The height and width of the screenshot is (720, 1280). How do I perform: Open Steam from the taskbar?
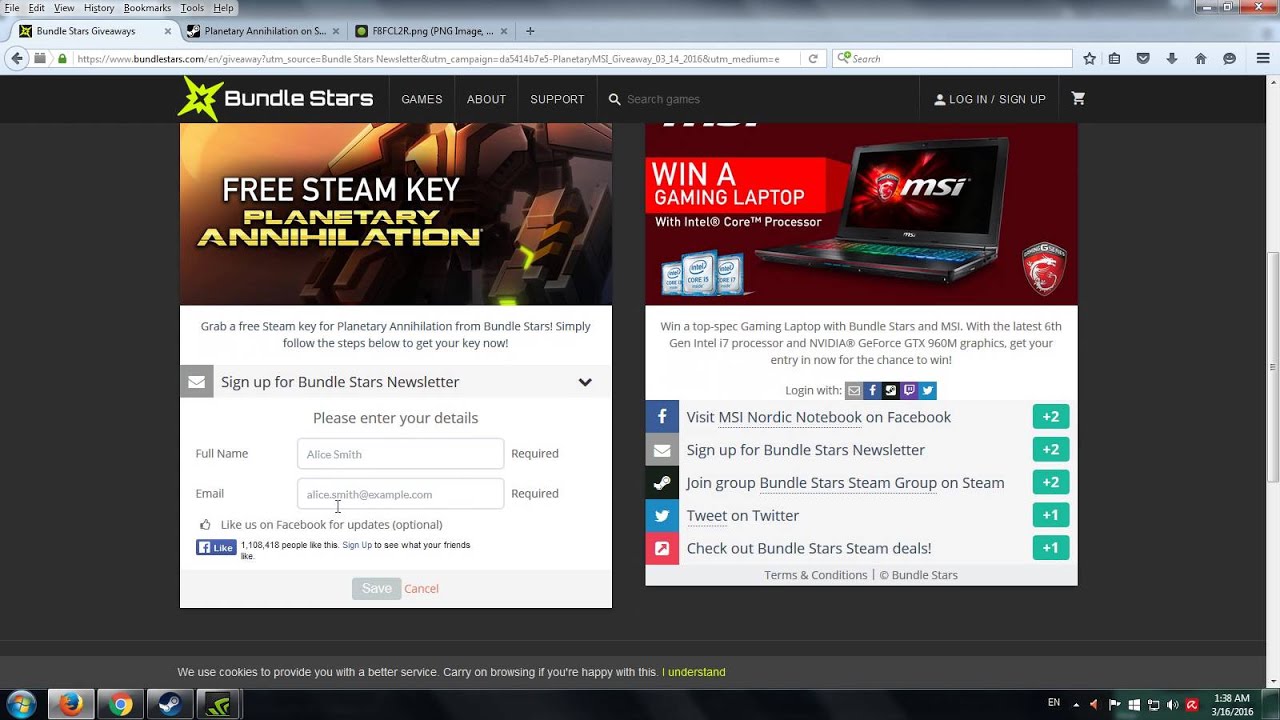pos(169,705)
